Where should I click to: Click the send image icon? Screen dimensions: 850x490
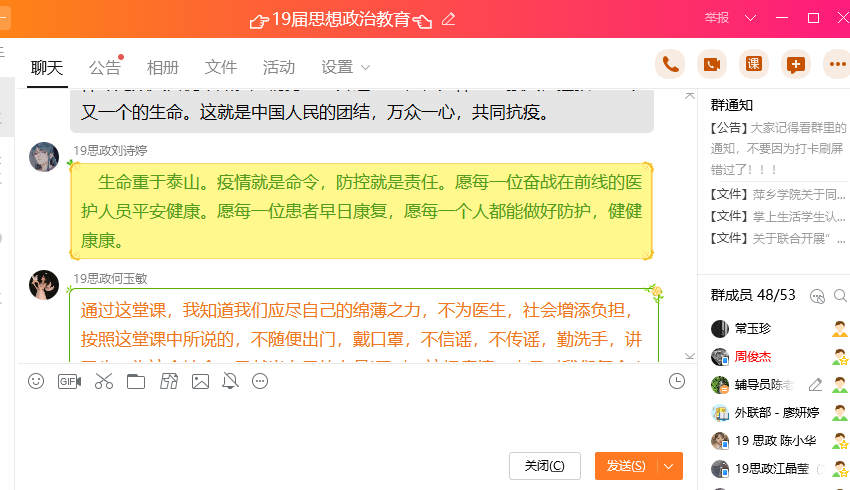(x=200, y=381)
